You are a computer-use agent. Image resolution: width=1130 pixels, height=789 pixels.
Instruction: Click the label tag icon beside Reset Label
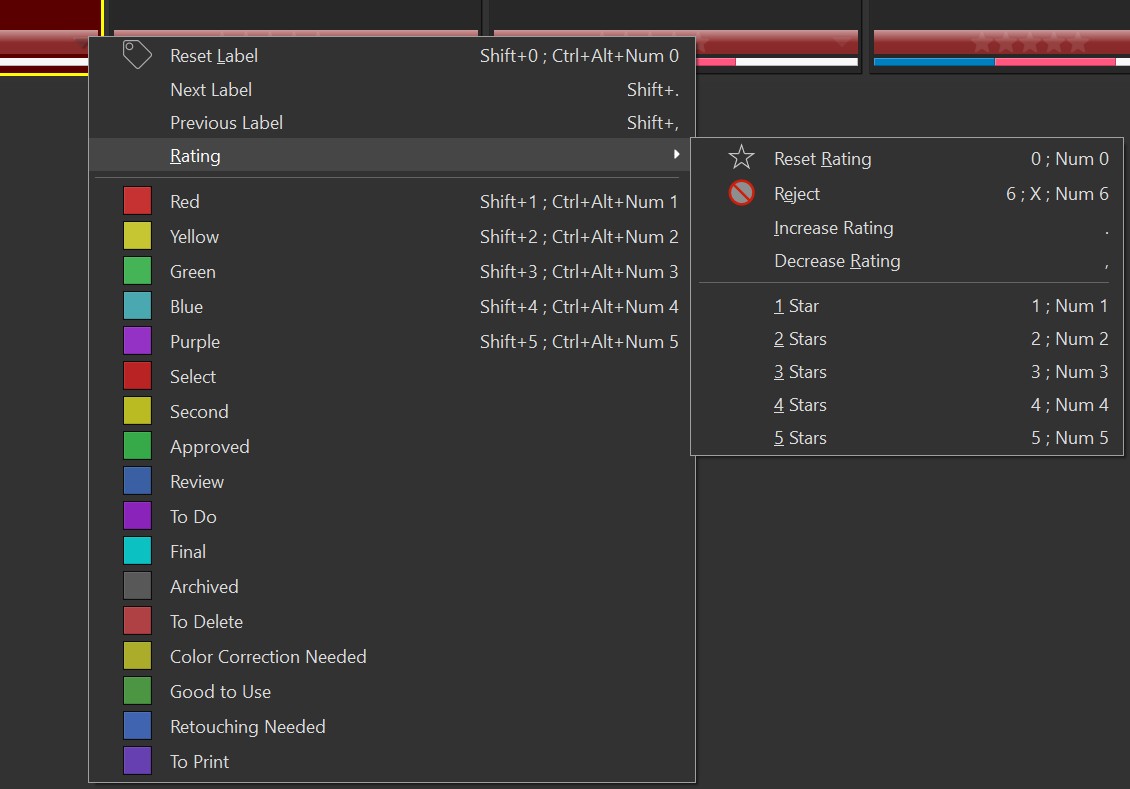[x=137, y=55]
